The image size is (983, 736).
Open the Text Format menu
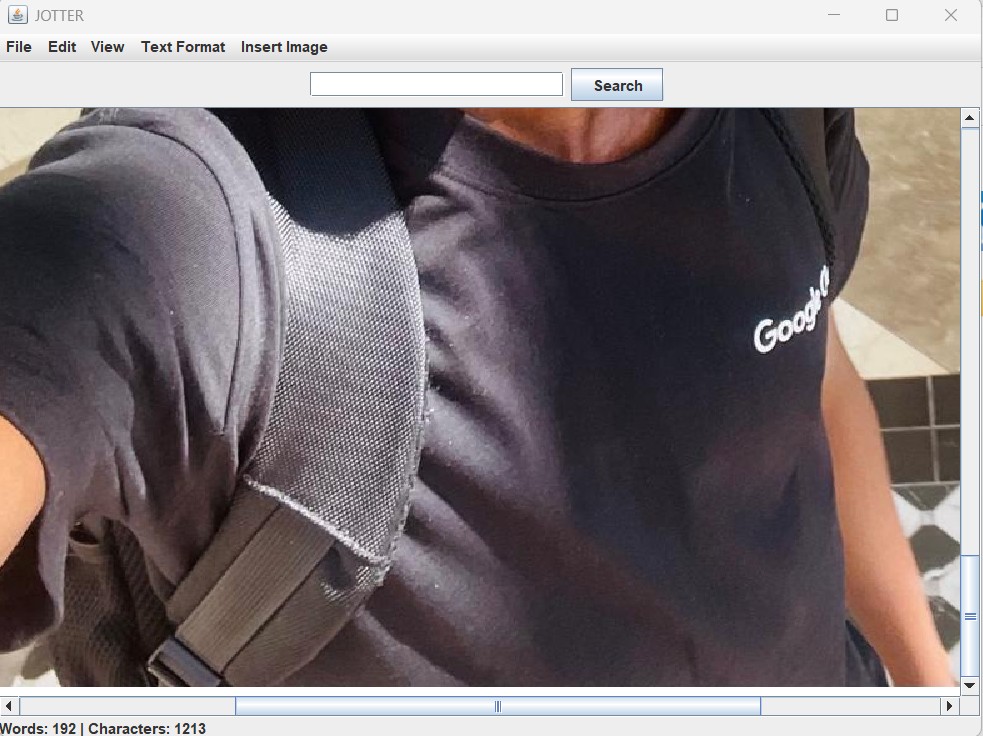(183, 47)
